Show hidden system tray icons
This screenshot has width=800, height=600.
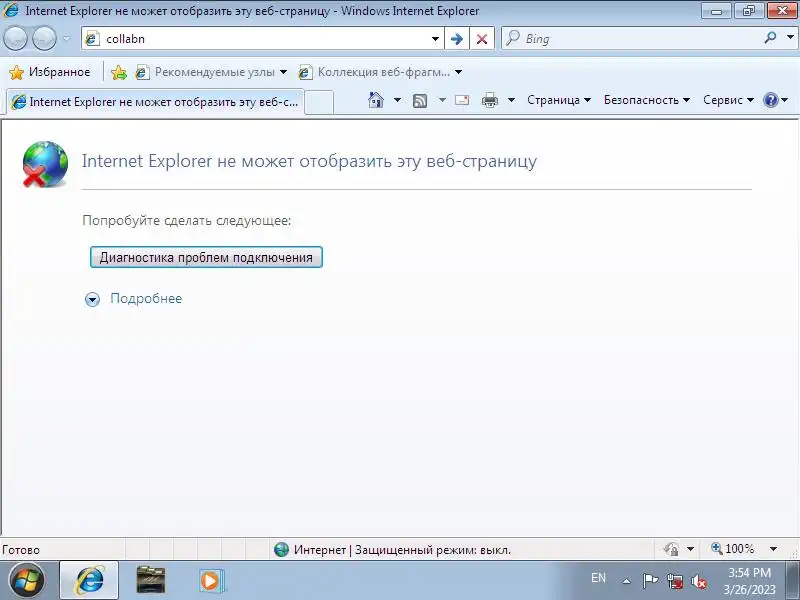[627, 581]
